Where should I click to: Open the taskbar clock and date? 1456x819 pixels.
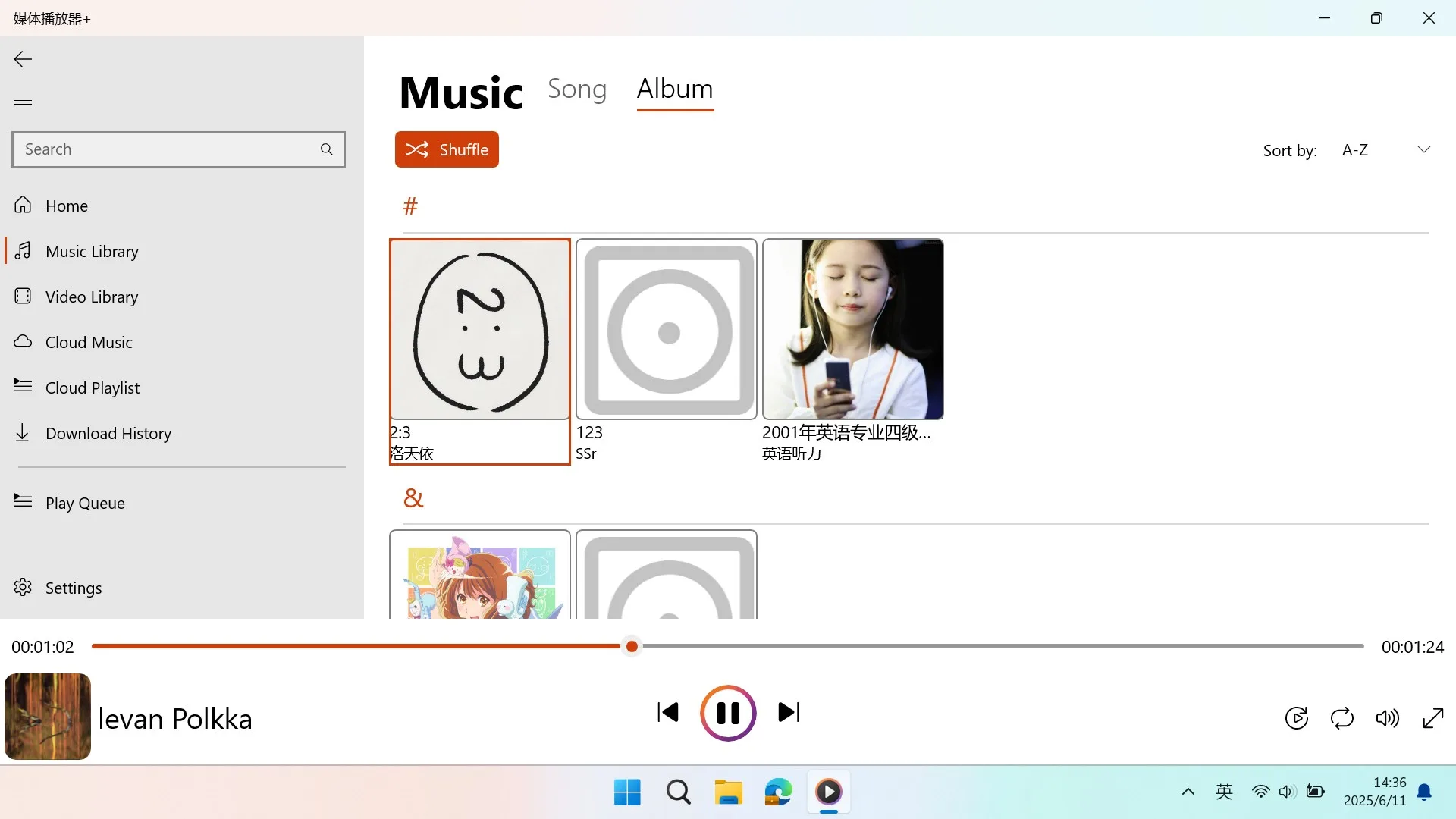coord(1375,792)
